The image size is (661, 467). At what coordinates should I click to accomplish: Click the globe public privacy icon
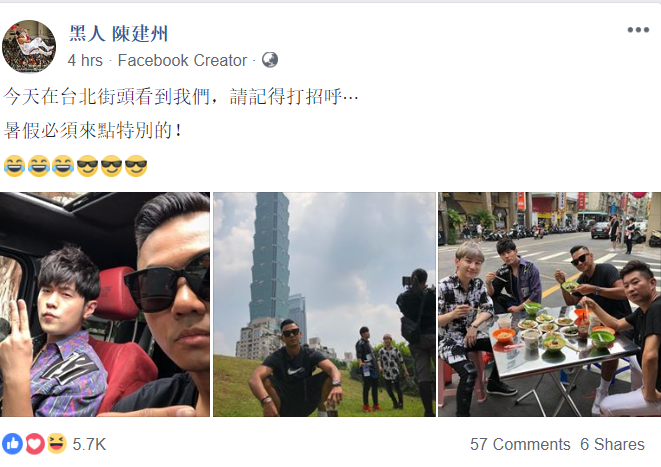(x=270, y=60)
